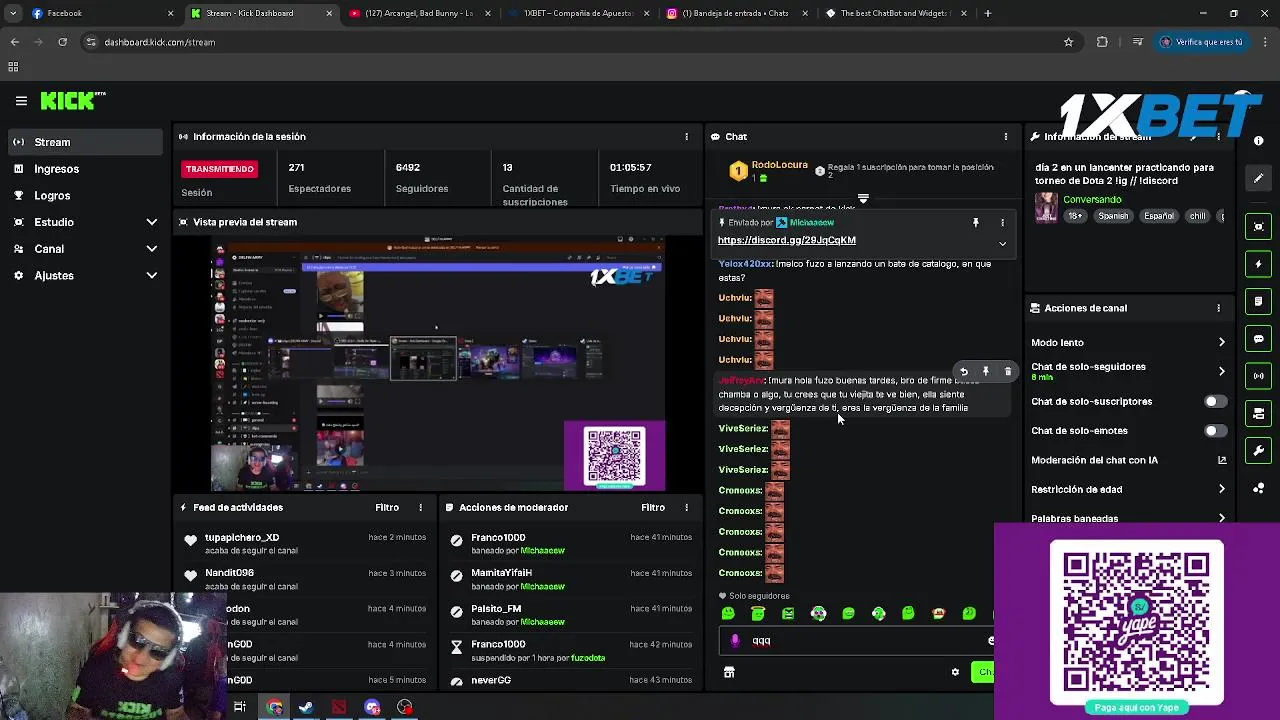Open options menu of Información de la sesión
The height and width of the screenshot is (720, 1280).
tap(686, 137)
